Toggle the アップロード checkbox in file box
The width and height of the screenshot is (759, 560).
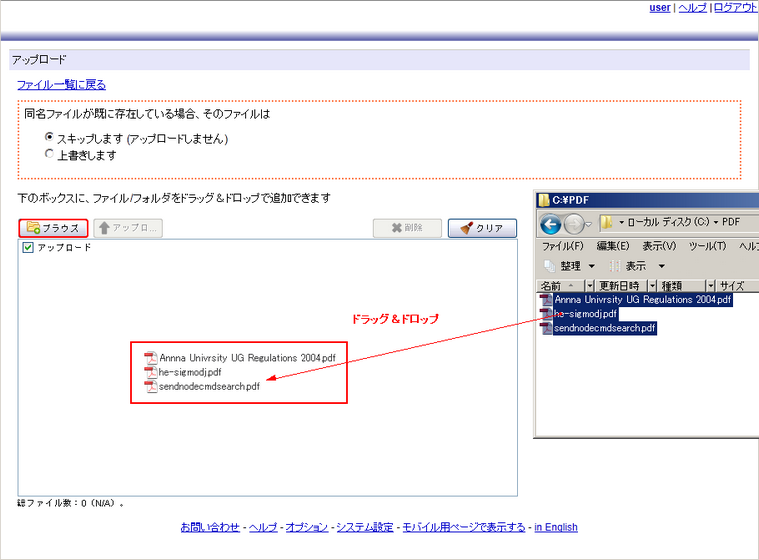pos(28,247)
